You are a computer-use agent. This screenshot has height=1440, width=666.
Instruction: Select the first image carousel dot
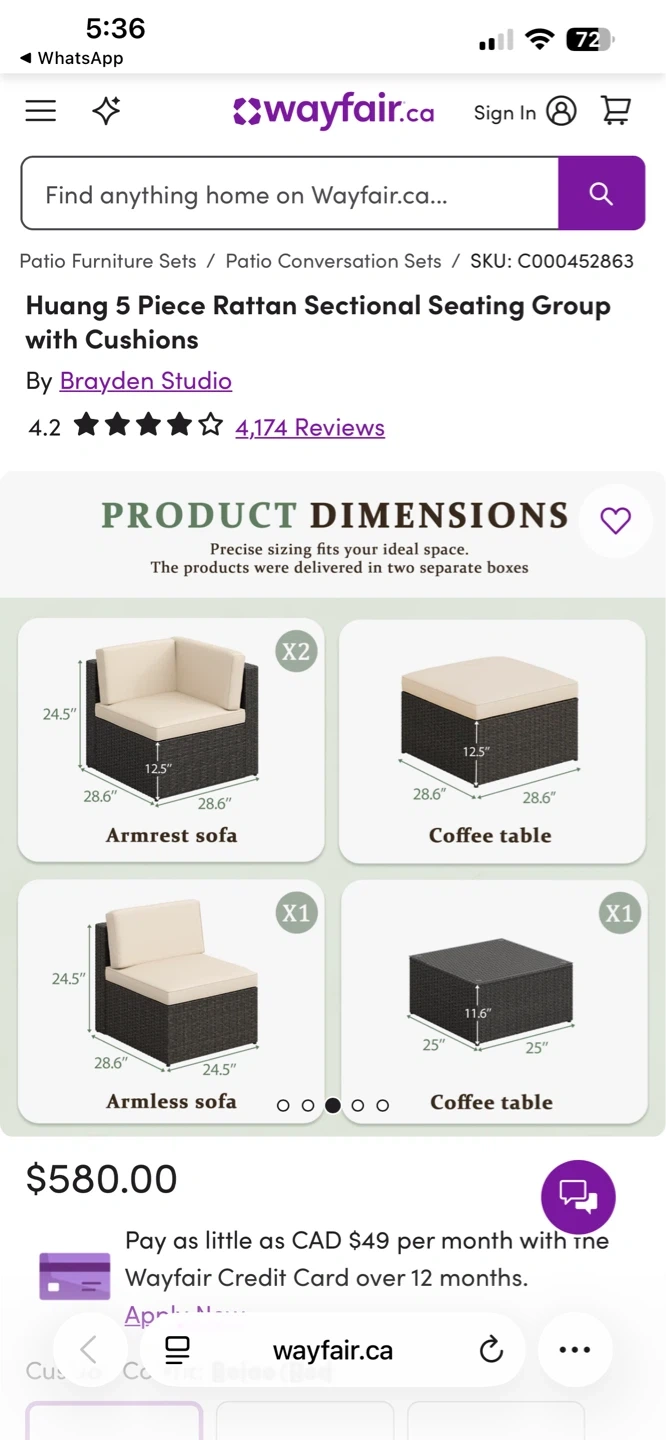click(x=283, y=1105)
